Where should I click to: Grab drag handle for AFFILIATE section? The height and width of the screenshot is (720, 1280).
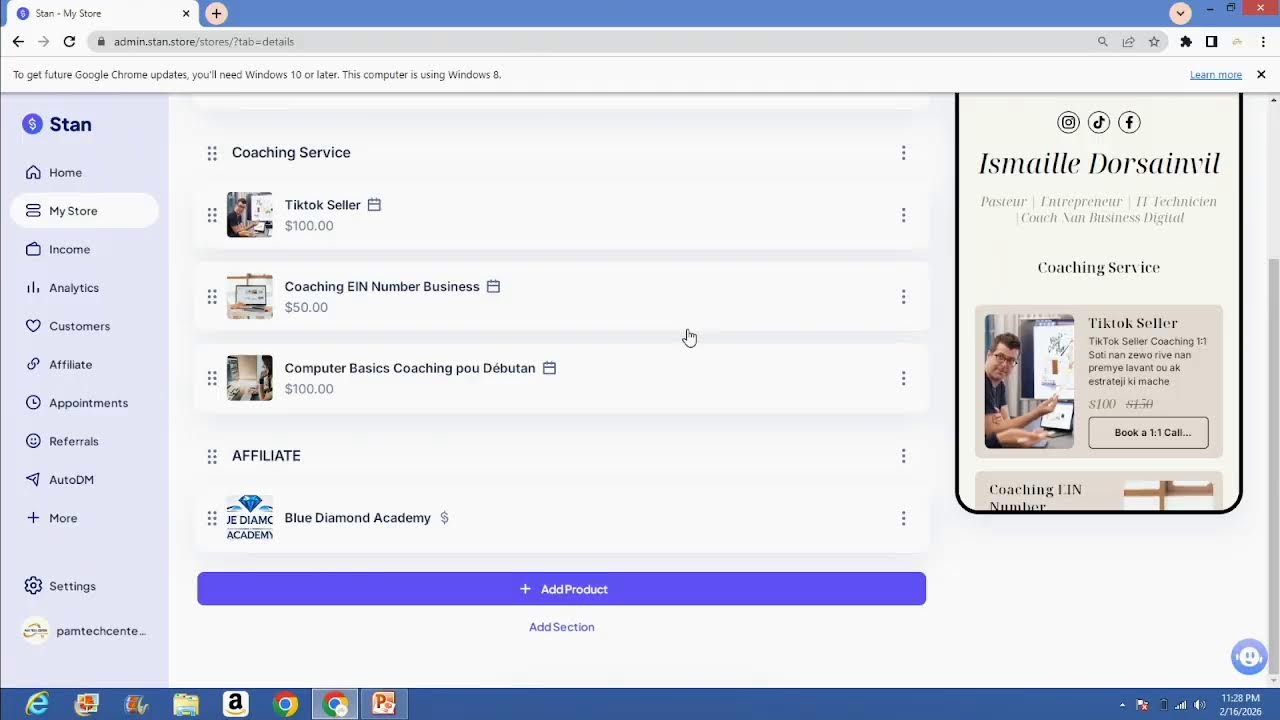pyautogui.click(x=212, y=456)
